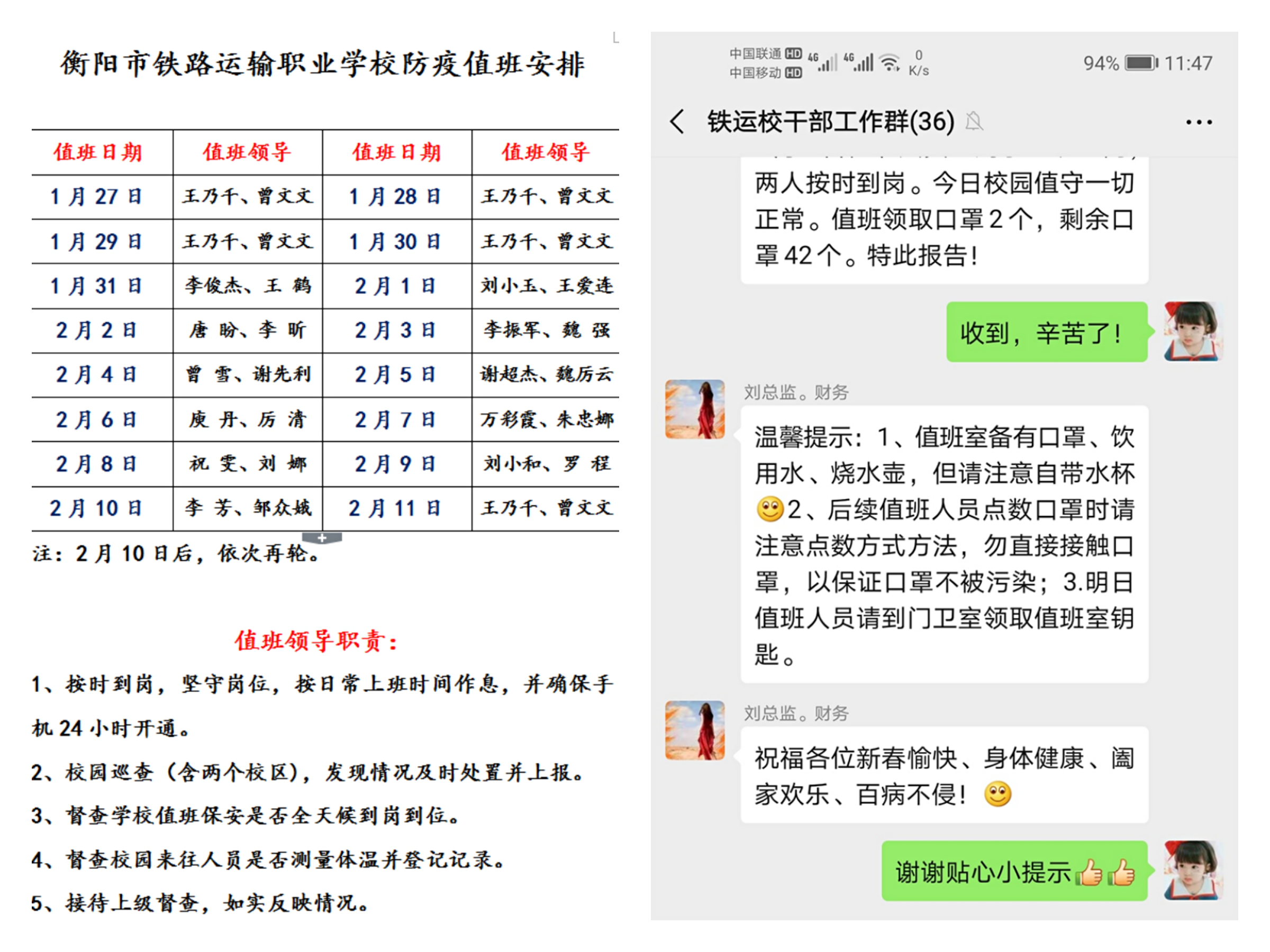The width and height of the screenshot is (1270, 952).
Task: Tap the first thumbs-up emoji
Action: 1088,872
